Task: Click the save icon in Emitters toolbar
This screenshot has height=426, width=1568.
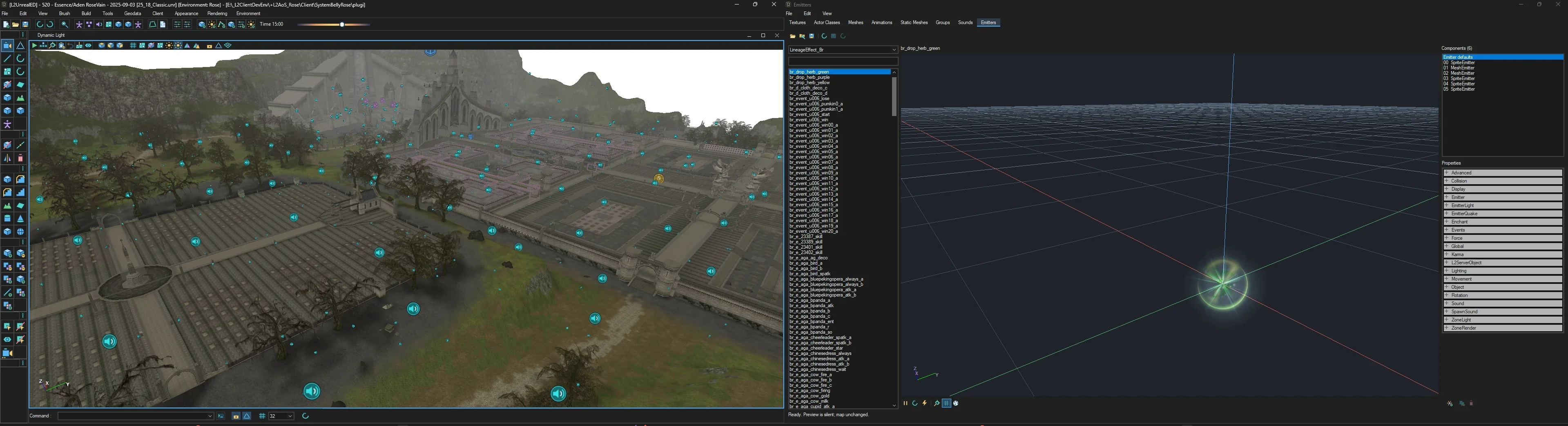Action: [x=812, y=36]
